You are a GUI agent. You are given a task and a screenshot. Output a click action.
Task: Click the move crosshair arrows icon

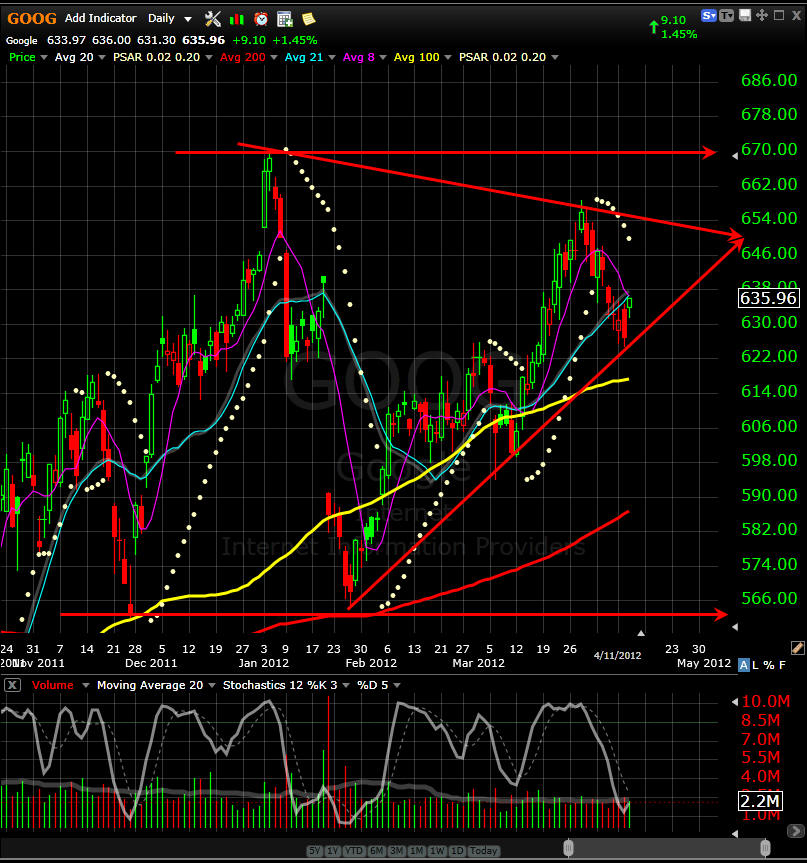(762, 15)
